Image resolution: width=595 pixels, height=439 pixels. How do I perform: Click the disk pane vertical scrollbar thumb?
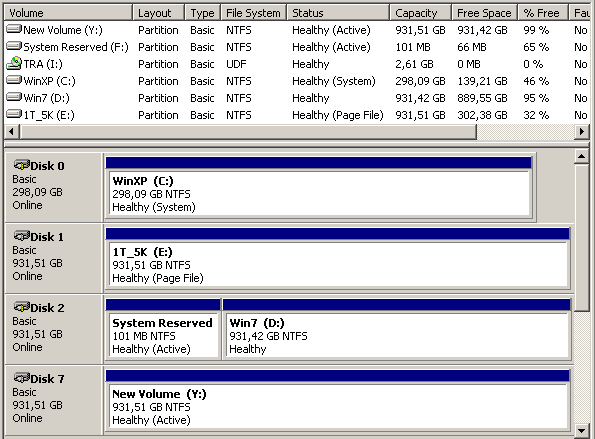pos(582,238)
